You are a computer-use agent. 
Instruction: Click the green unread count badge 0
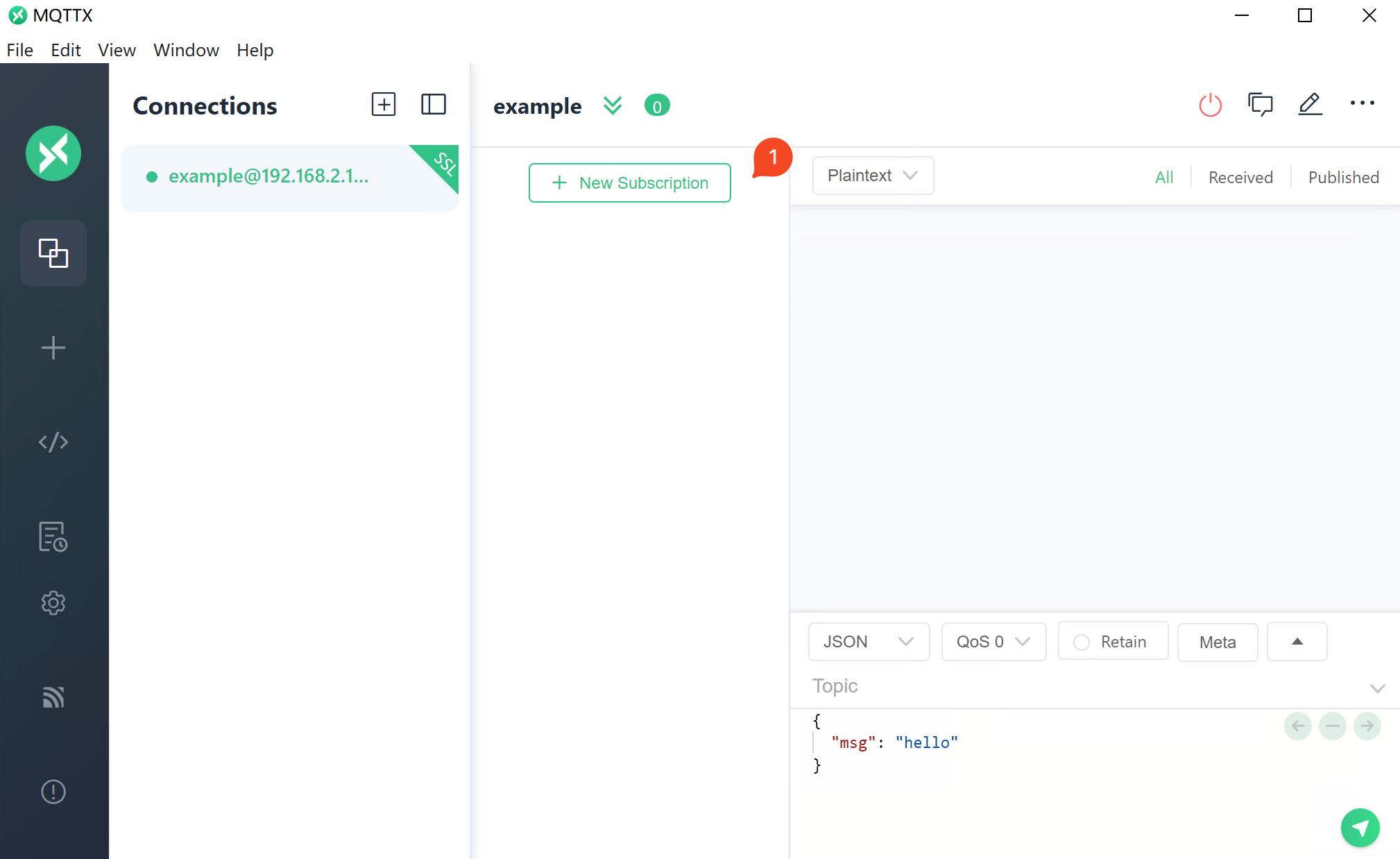pos(657,106)
